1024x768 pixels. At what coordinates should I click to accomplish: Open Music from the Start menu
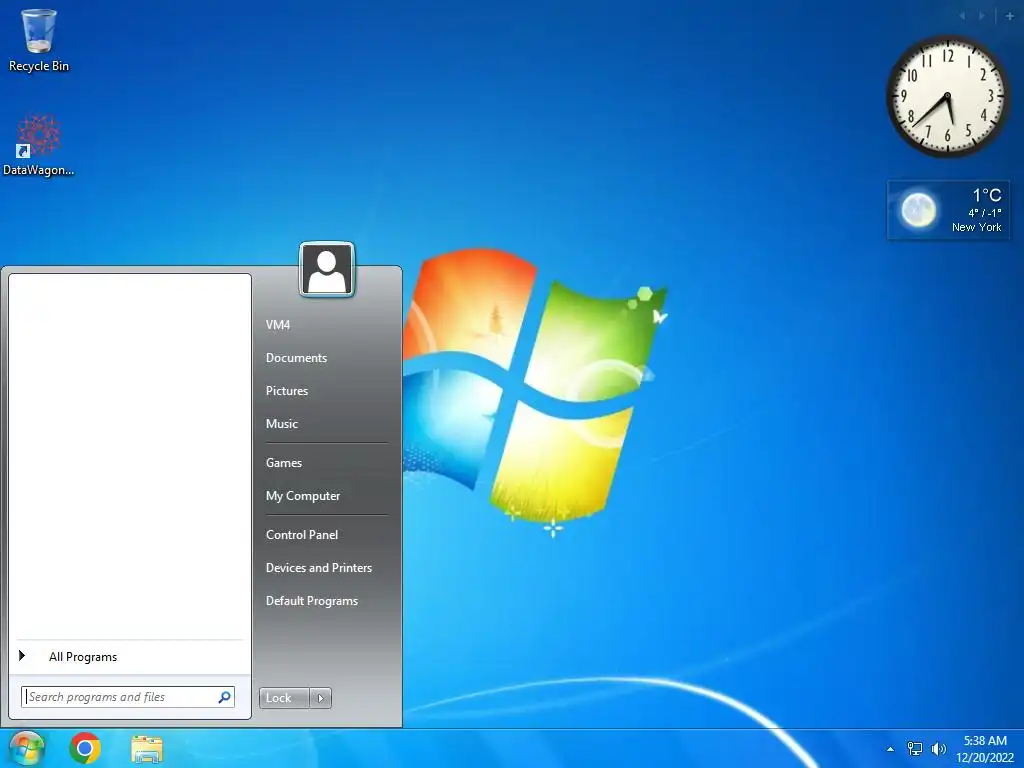(282, 424)
